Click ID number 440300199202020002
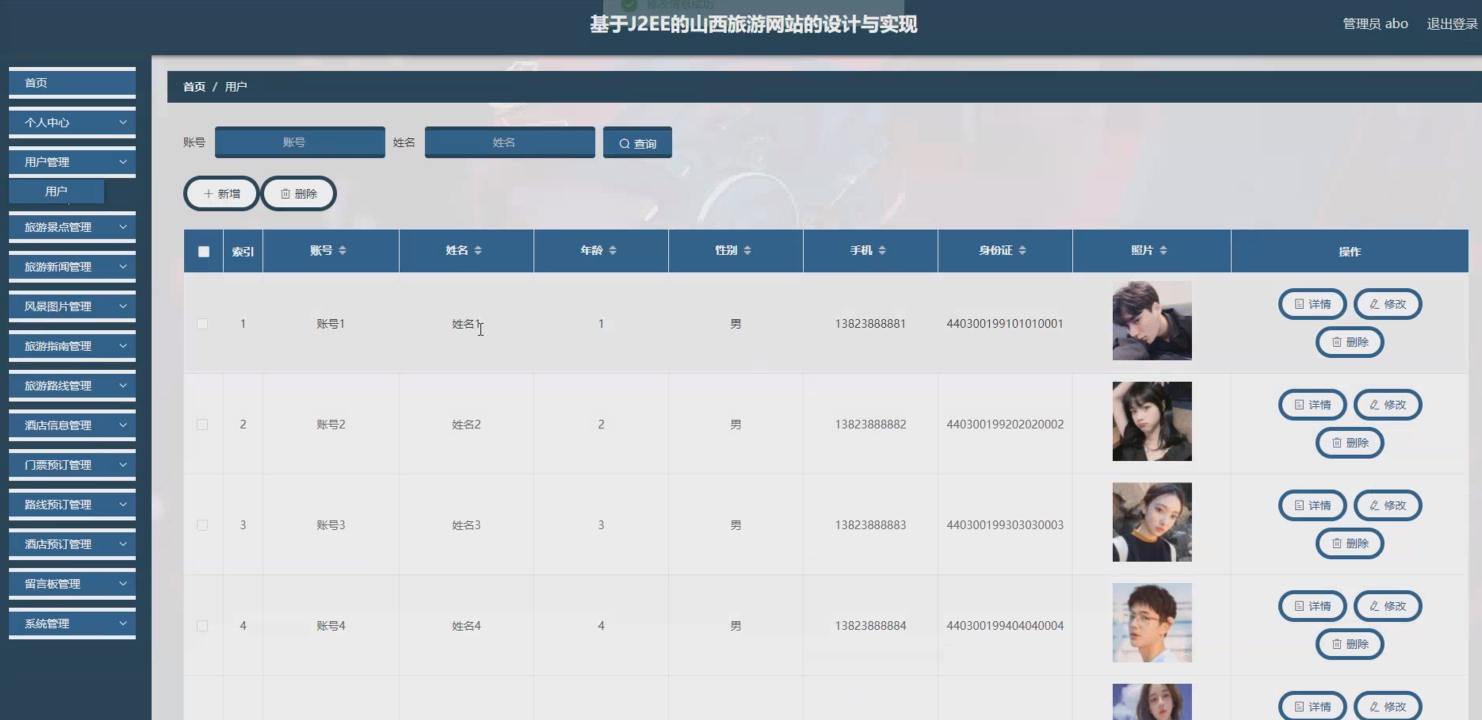1482x720 pixels. tap(1005, 425)
